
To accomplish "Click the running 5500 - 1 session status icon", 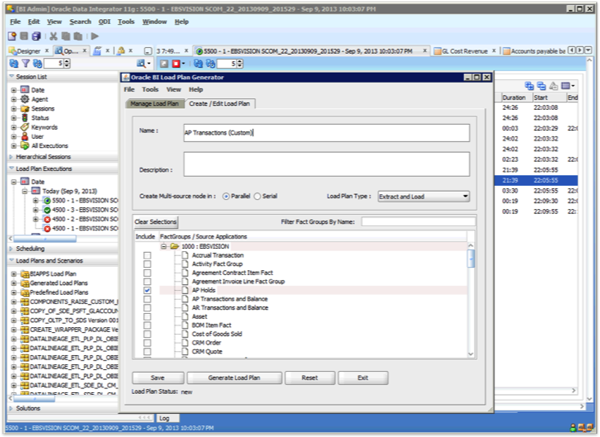I will click(x=47, y=201).
